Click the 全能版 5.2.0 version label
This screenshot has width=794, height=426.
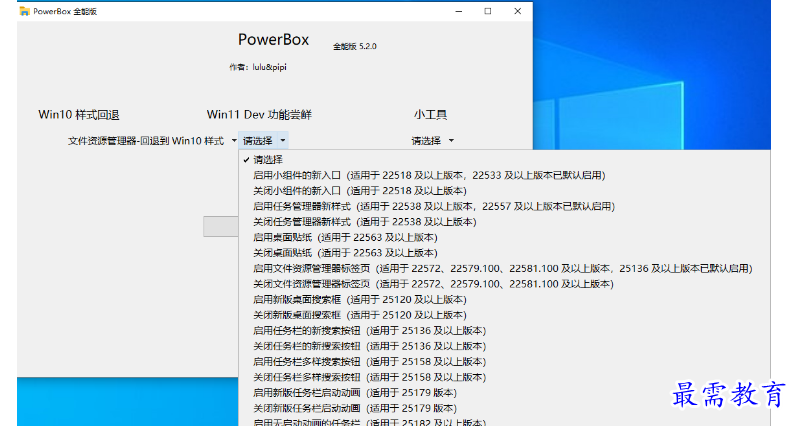point(354,46)
